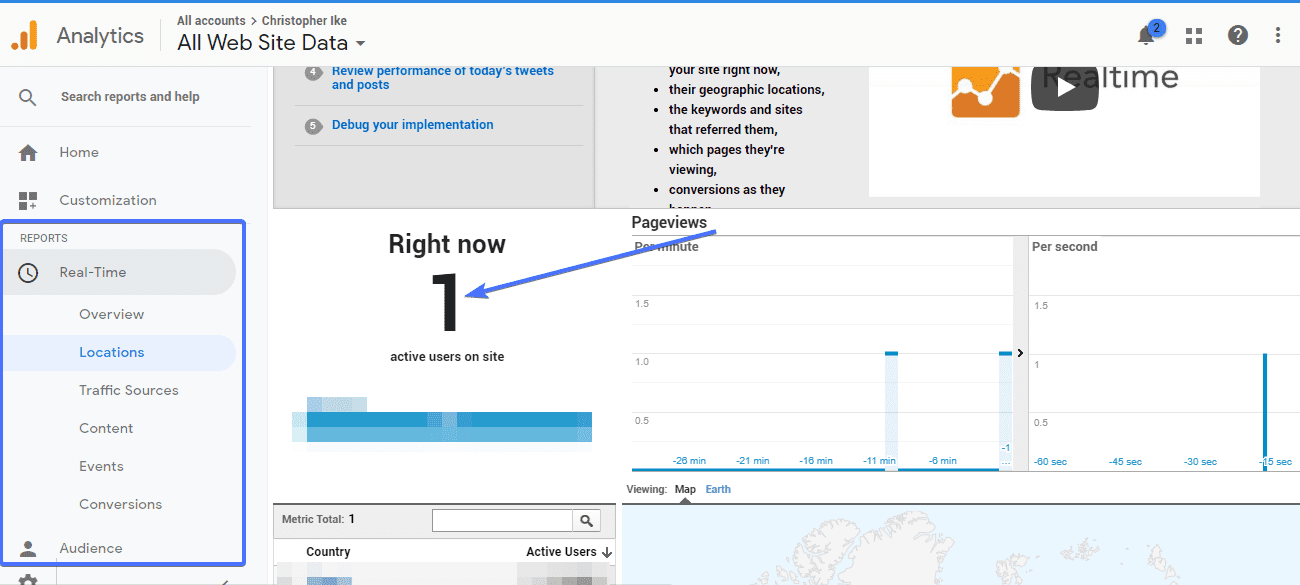This screenshot has height=585, width=1300.
Task: Click the Analytics product name text
Action: click(100, 36)
